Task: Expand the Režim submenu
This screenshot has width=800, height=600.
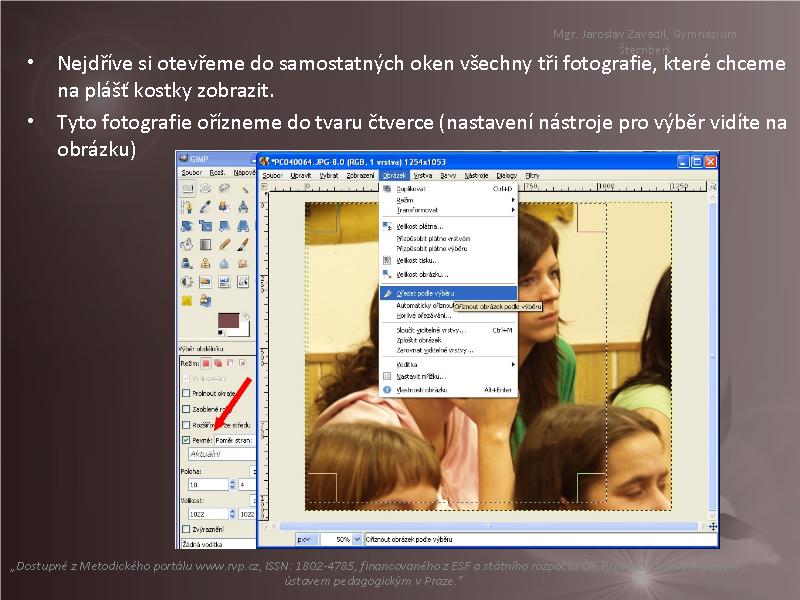Action: click(449, 200)
